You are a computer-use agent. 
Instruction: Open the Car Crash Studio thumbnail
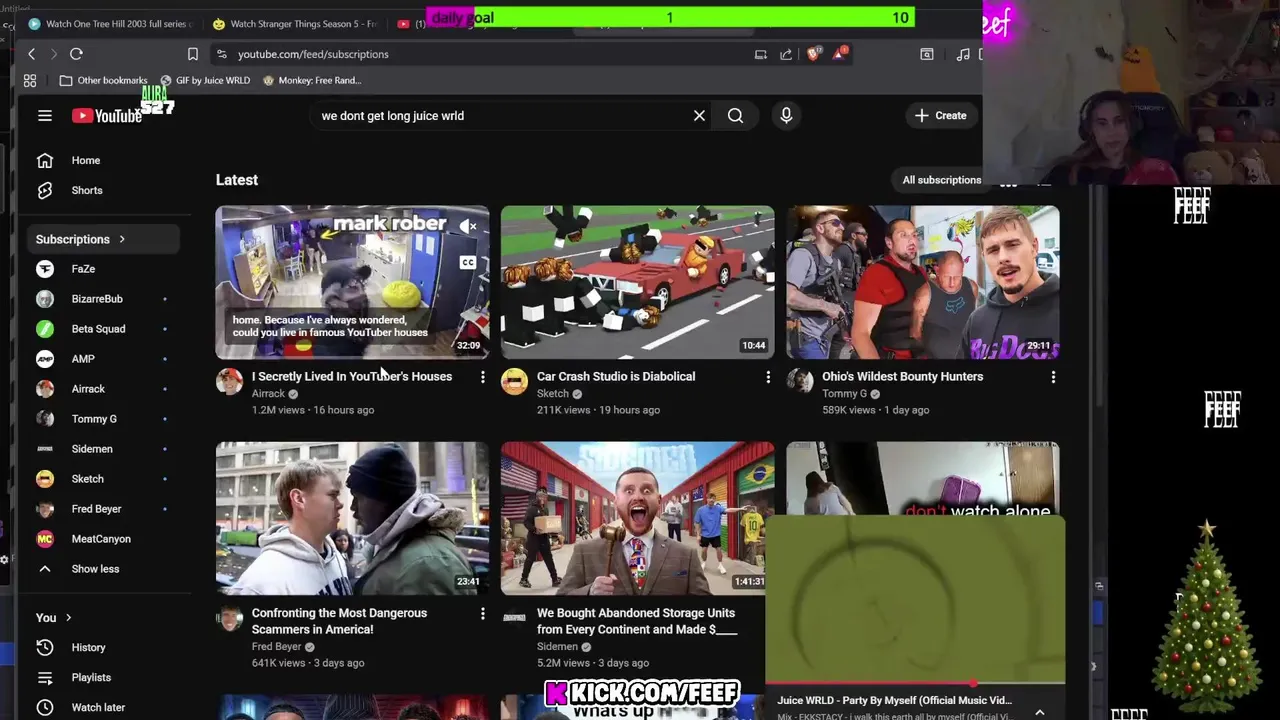pyautogui.click(x=637, y=282)
